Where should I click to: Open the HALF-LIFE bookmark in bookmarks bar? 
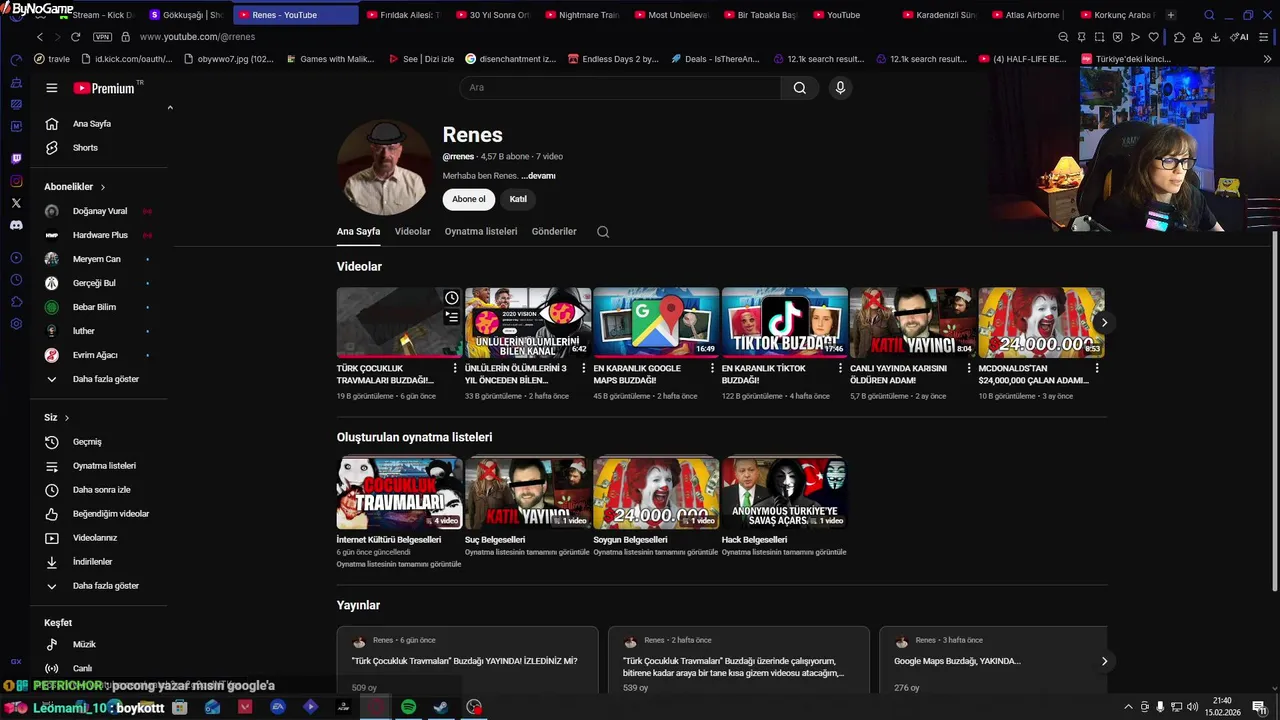[1022, 59]
